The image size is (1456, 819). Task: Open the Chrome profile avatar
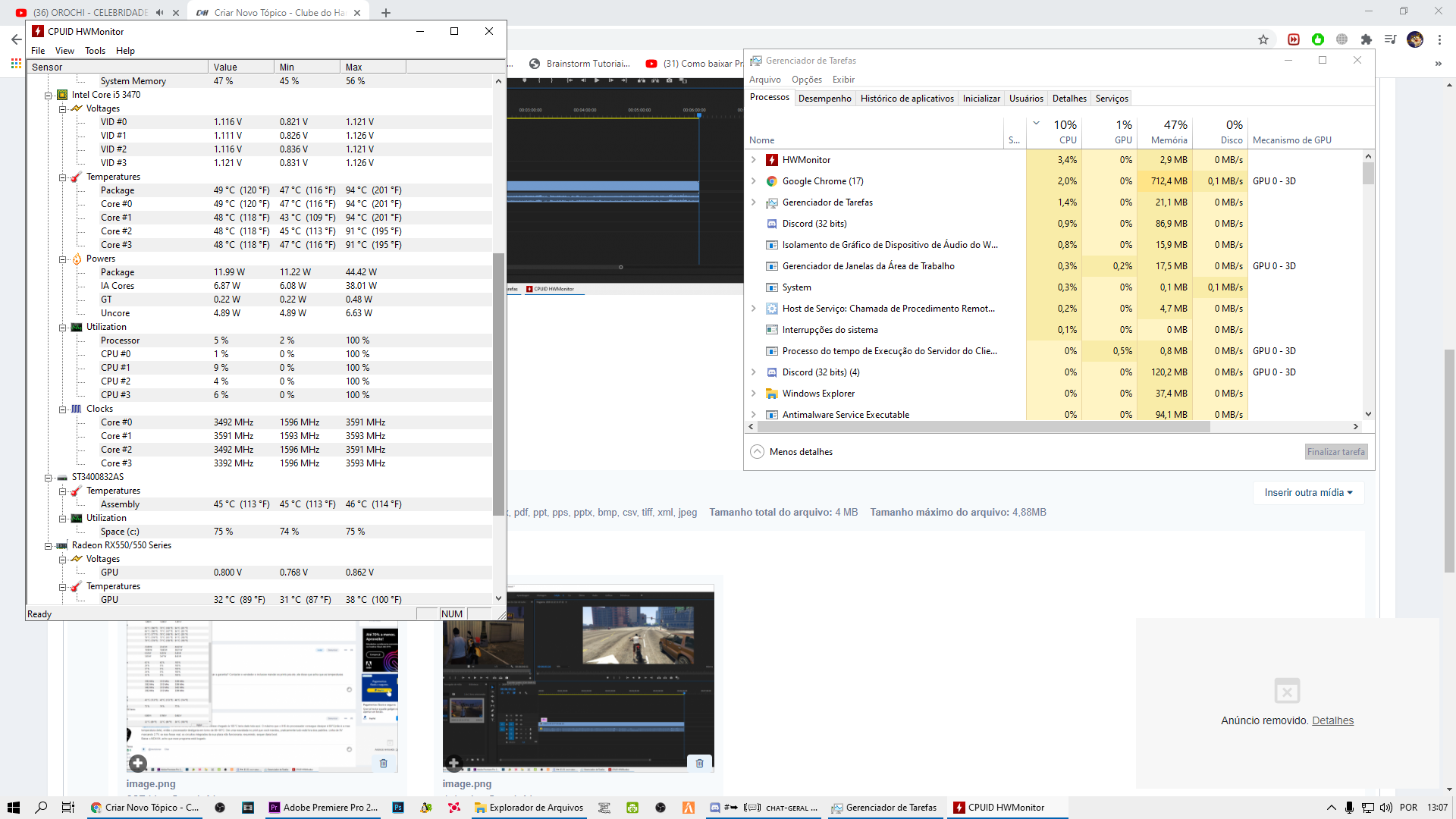pos(1415,39)
